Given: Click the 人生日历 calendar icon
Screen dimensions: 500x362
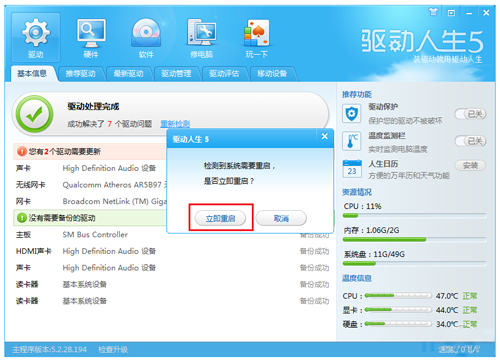Looking at the screenshot, I should tap(352, 169).
